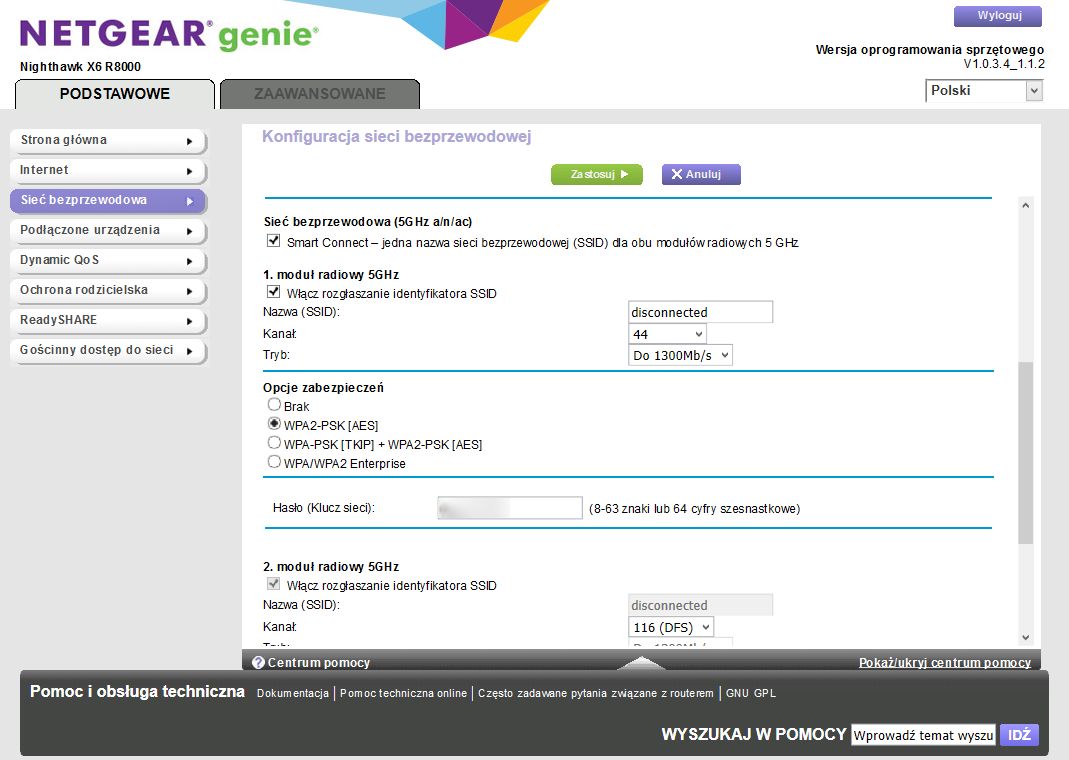Open Internet menu item

[x=108, y=170]
